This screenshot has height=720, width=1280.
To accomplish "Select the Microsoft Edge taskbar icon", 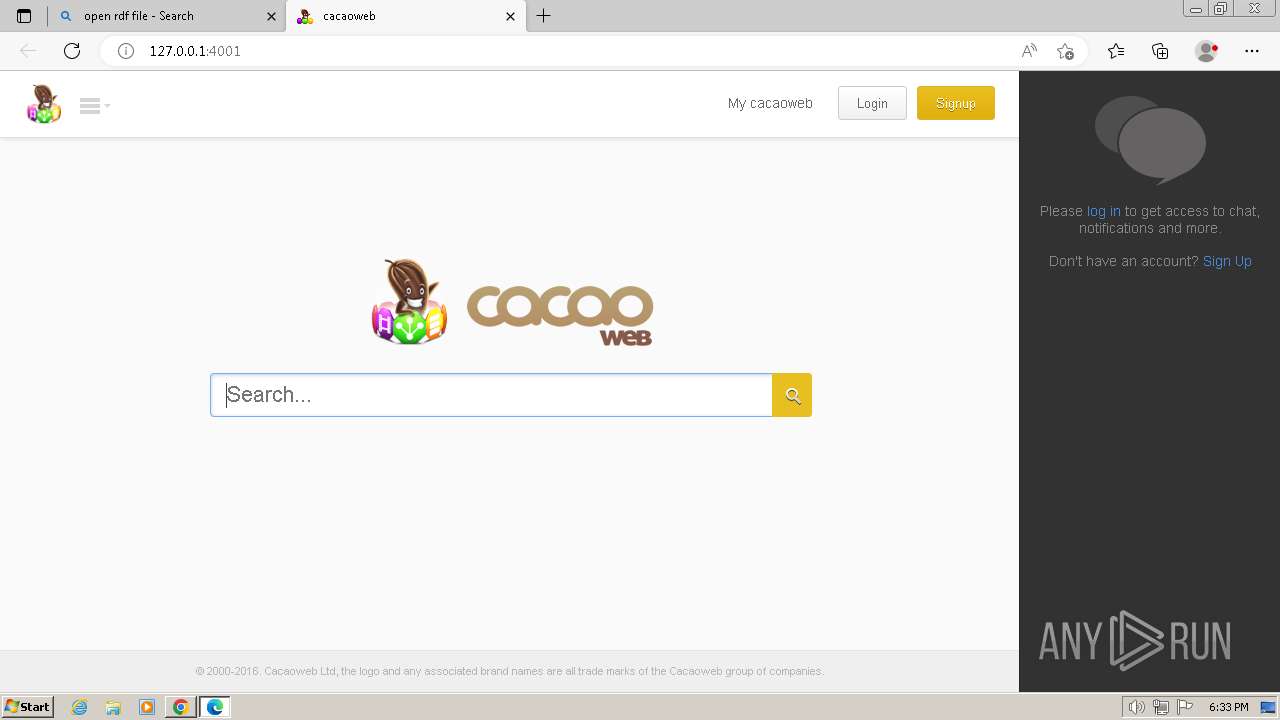I will coord(215,707).
